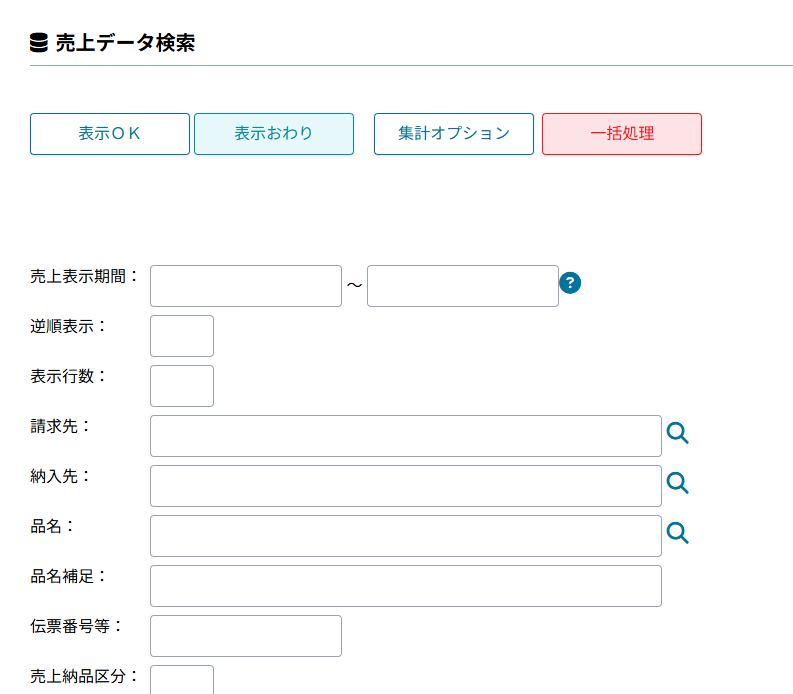The width and height of the screenshot is (793, 694).
Task: Click the 表示ＯＫ button
Action: [110, 134]
